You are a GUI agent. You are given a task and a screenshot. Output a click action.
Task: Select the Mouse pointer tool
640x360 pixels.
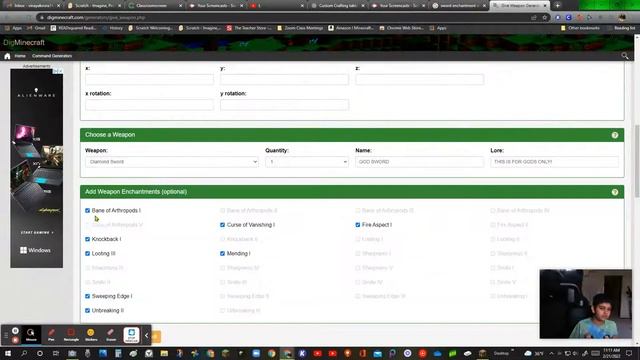[x=31, y=335]
